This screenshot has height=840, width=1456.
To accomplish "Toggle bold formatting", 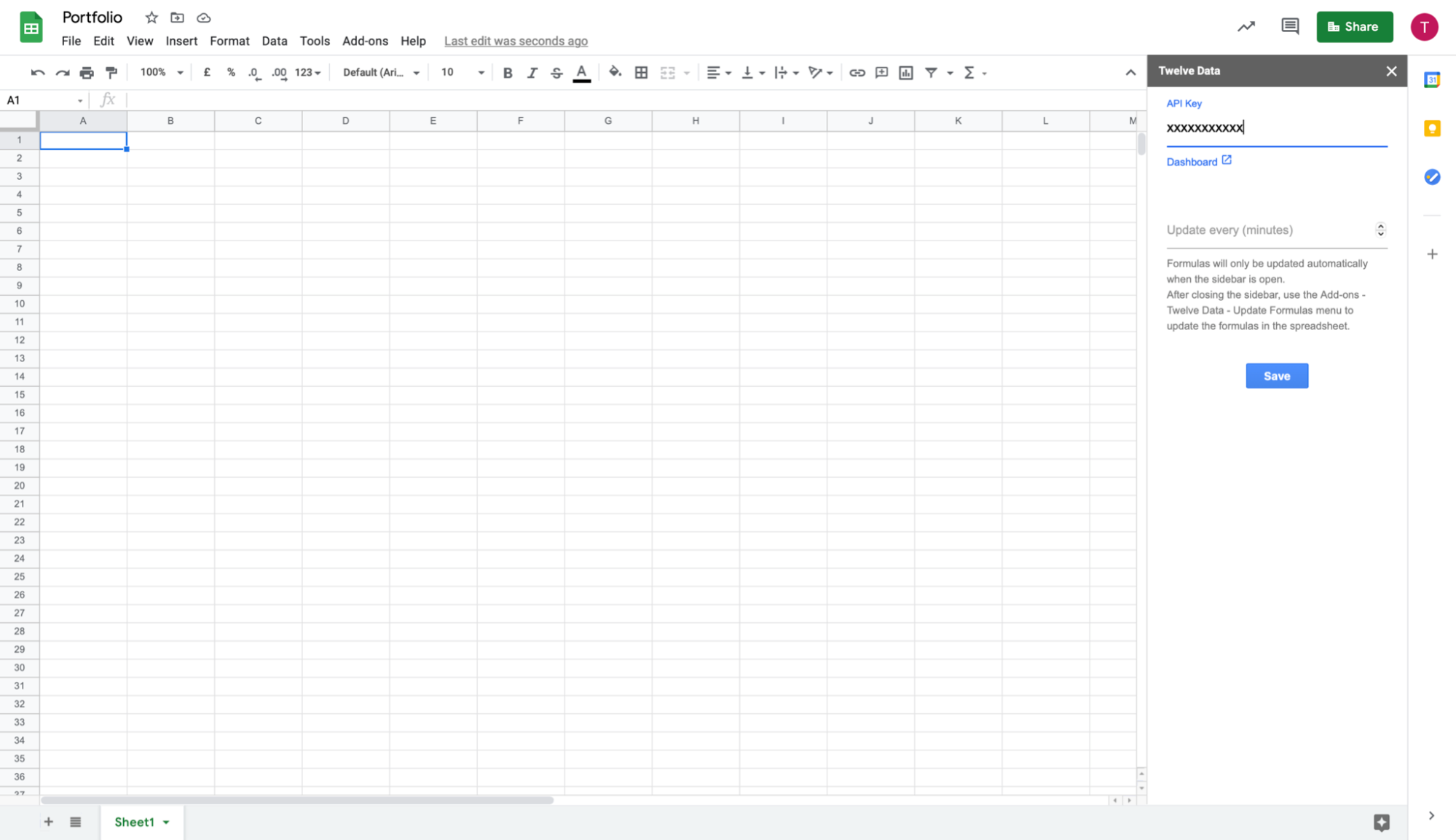I will point(508,73).
